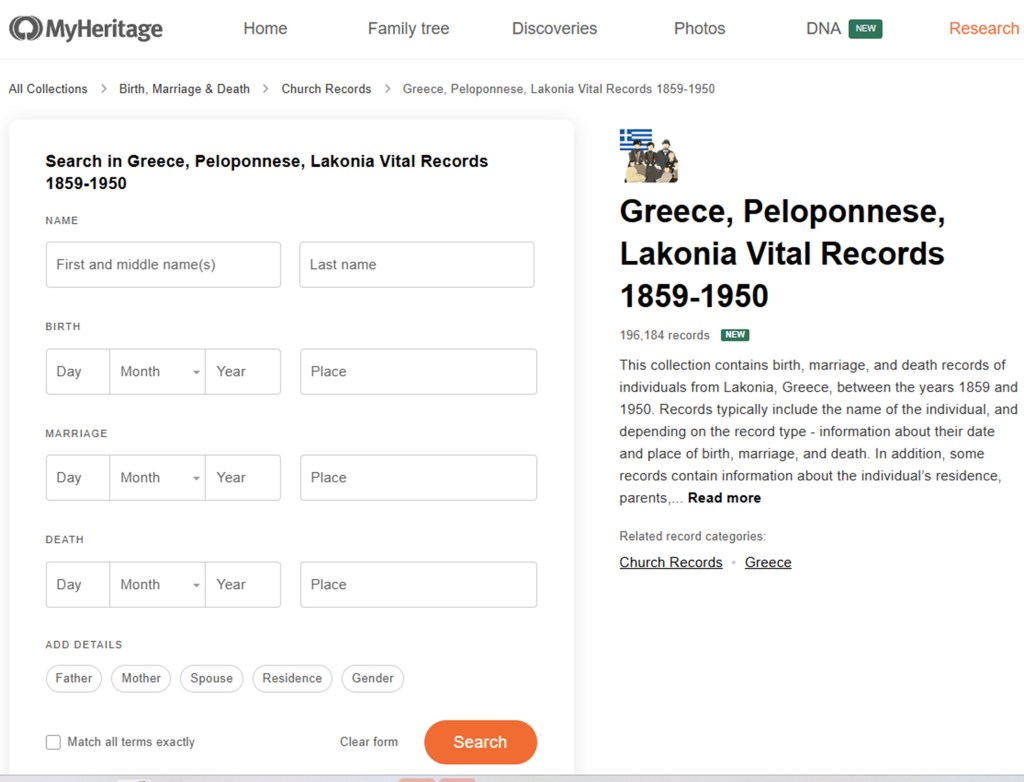Open the Birth Month dropdown

[158, 372]
